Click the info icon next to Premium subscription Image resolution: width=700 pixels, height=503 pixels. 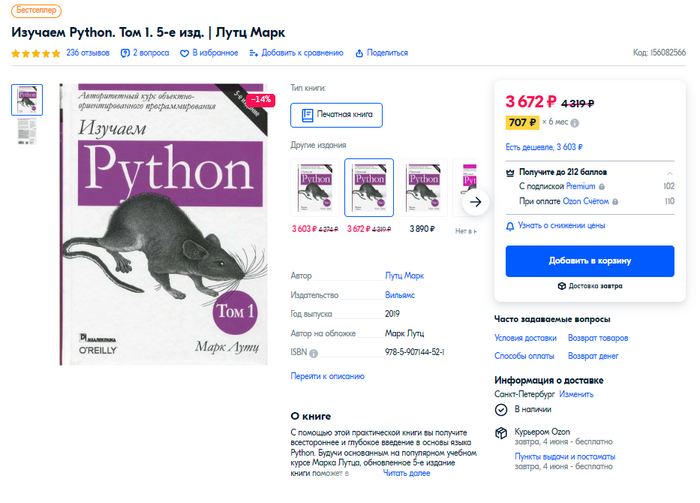(x=601, y=186)
